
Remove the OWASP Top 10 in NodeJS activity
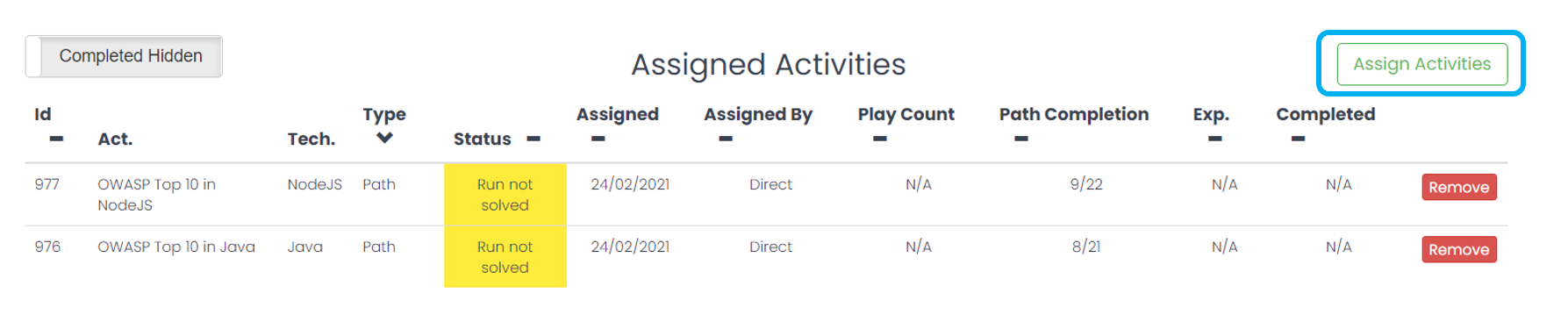click(1459, 187)
